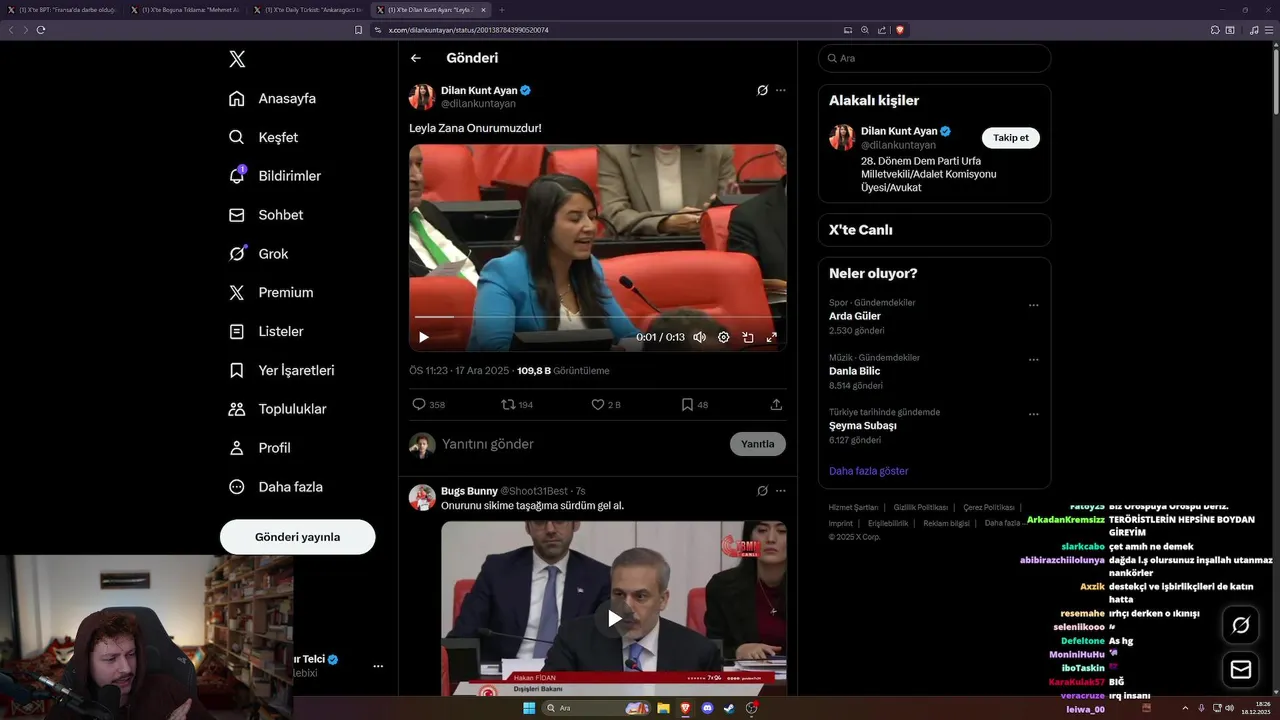Open account menu dots beside the Telci account
Image resolution: width=1280 pixels, height=720 pixels.
point(378,666)
